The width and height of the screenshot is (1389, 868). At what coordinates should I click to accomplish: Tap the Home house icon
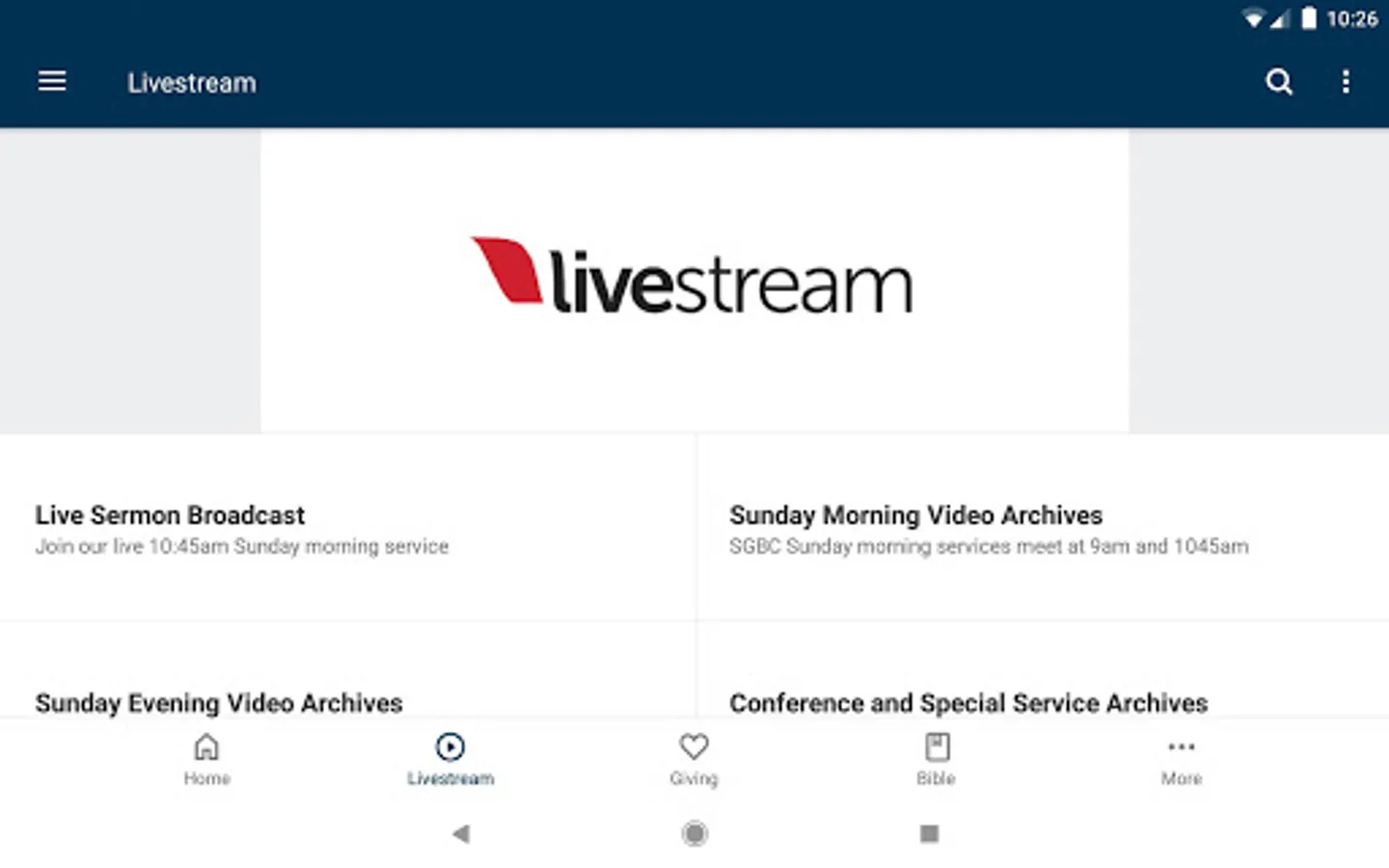tap(206, 746)
